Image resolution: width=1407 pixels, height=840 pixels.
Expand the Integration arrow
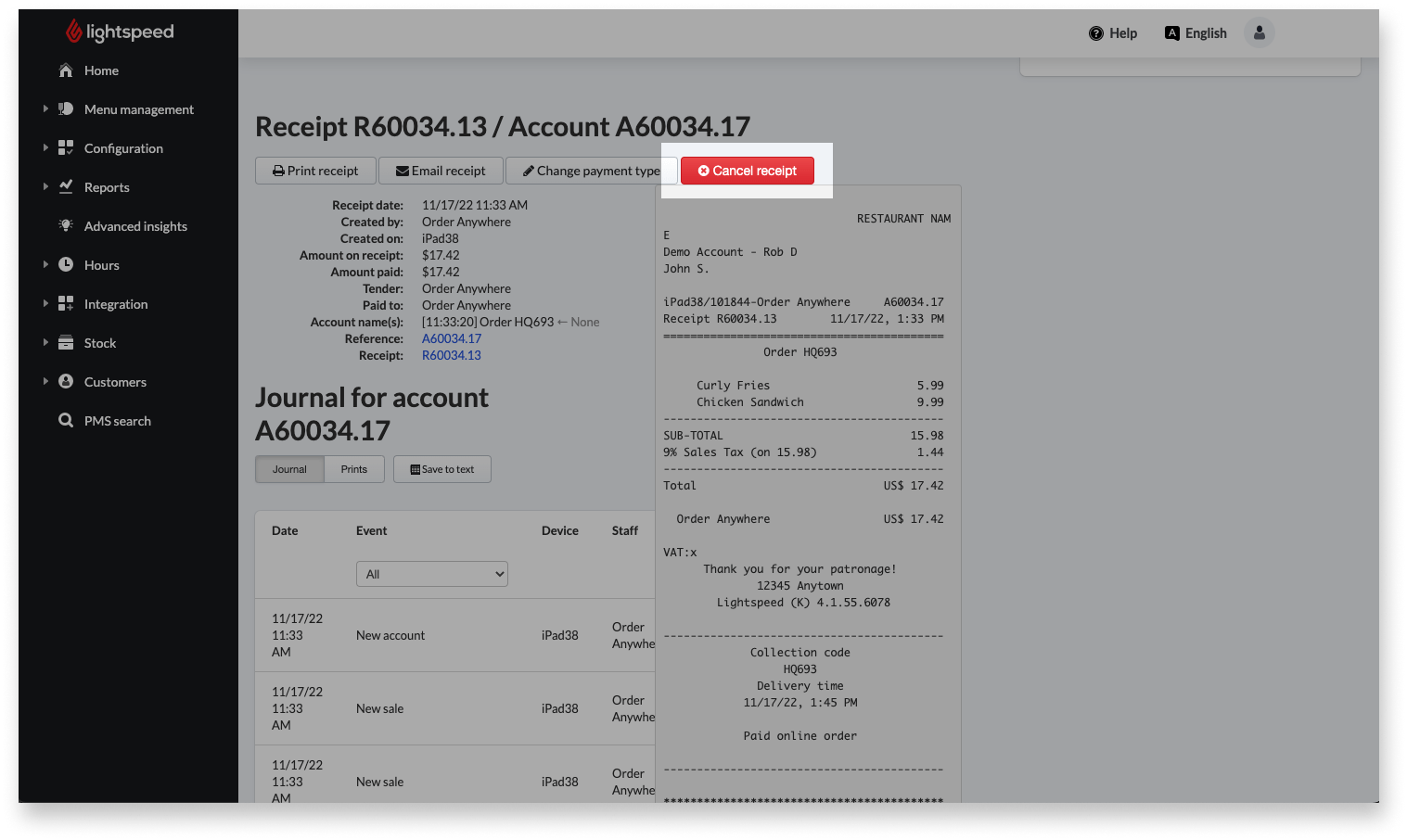coord(45,304)
